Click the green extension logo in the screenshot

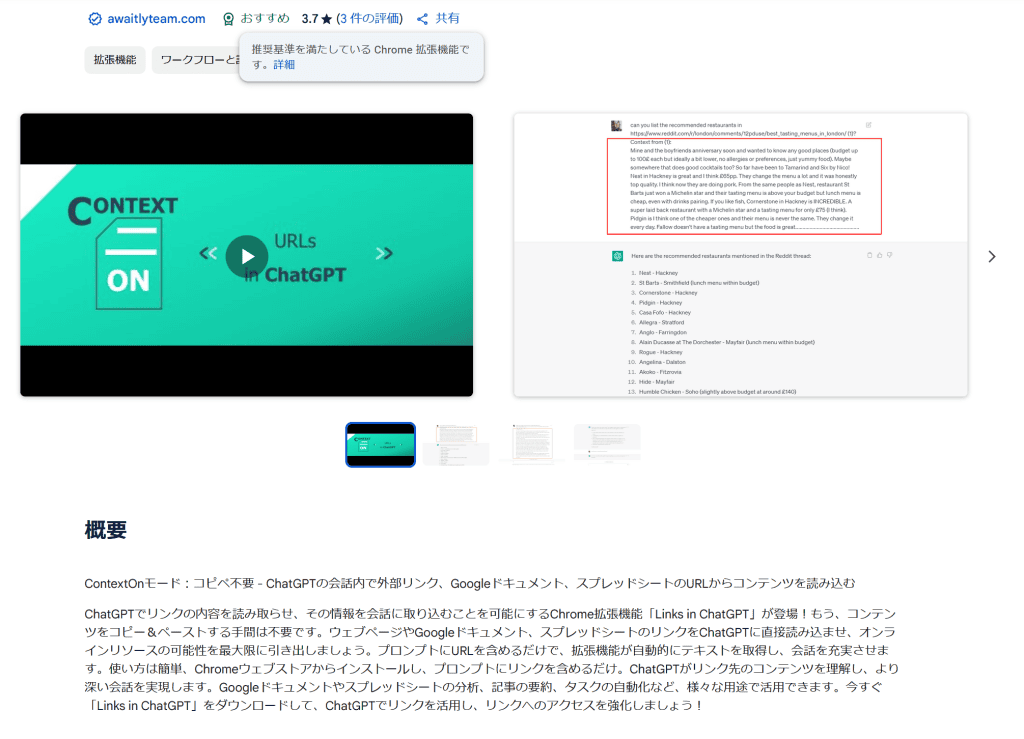617,256
